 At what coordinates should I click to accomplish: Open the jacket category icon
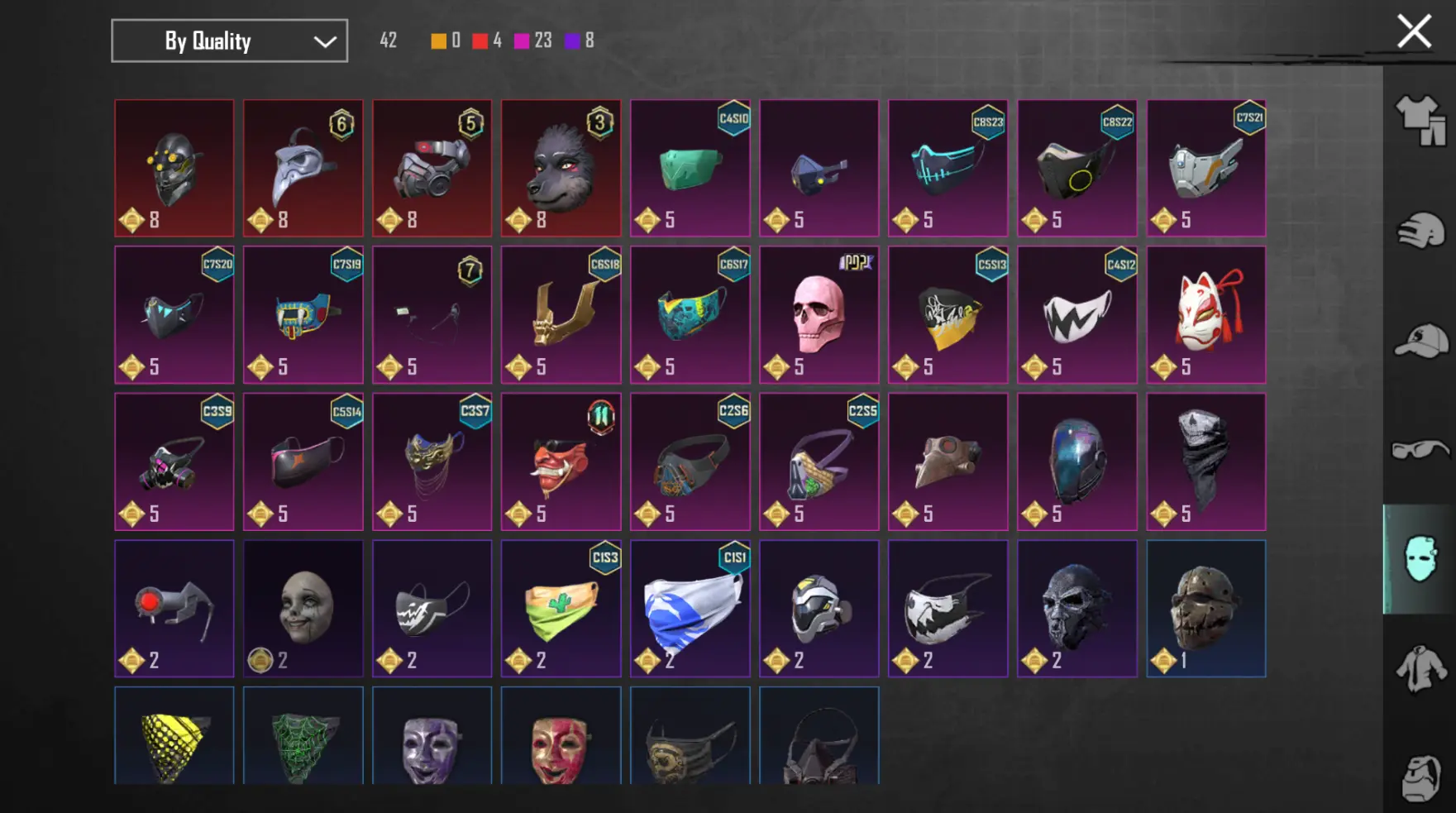click(x=1420, y=668)
